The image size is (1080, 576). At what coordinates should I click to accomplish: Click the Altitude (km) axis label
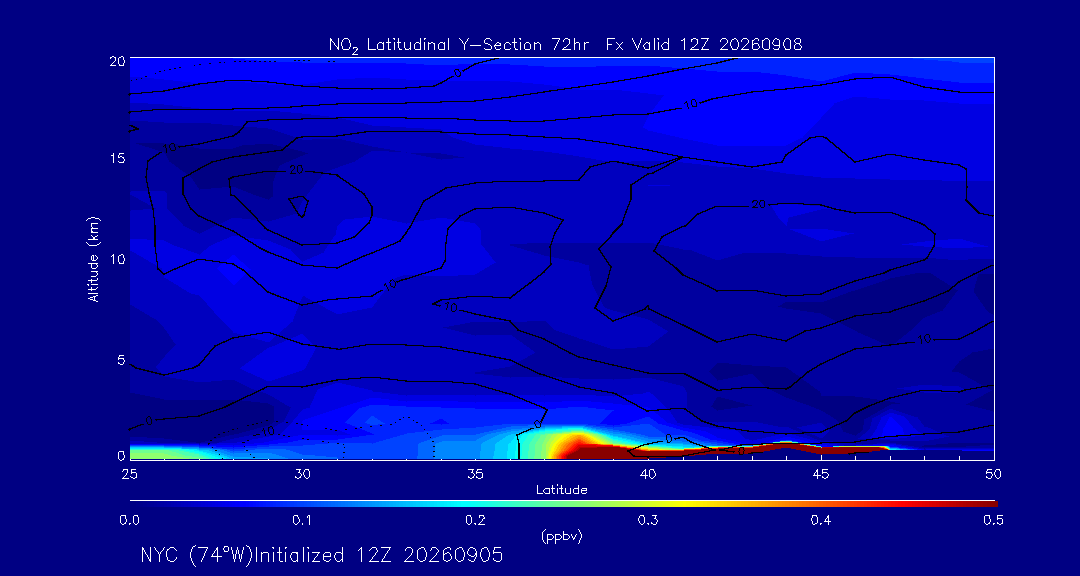pyautogui.click(x=94, y=259)
